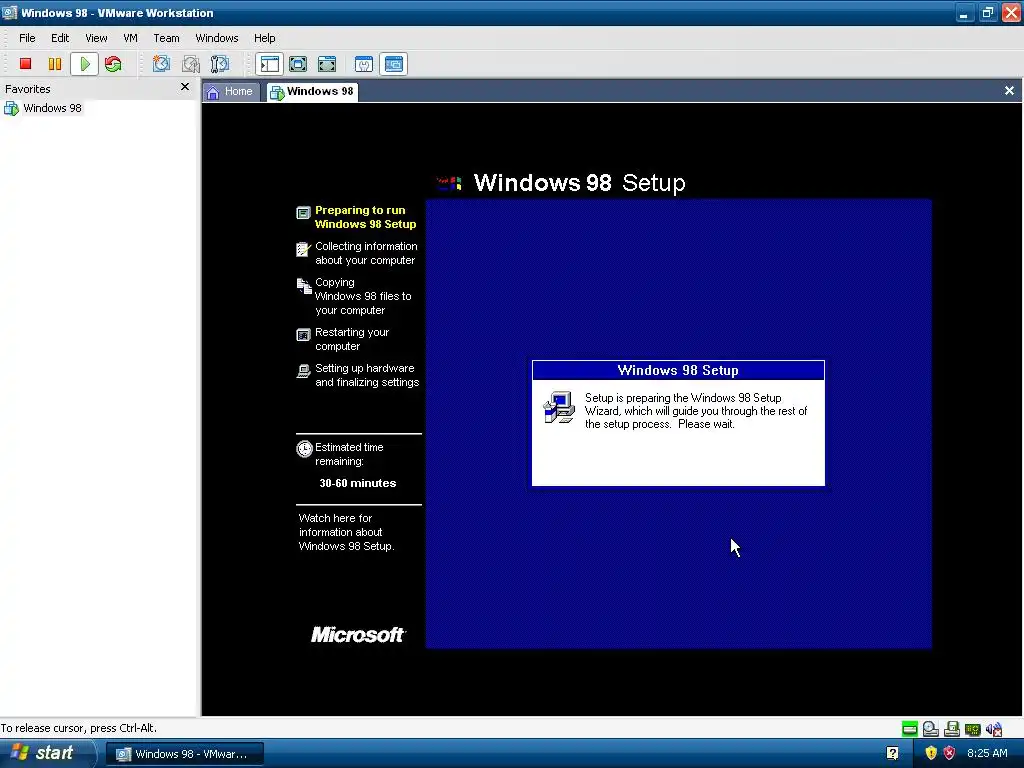
Task: Click the console view toolbar icon
Action: 393,64
